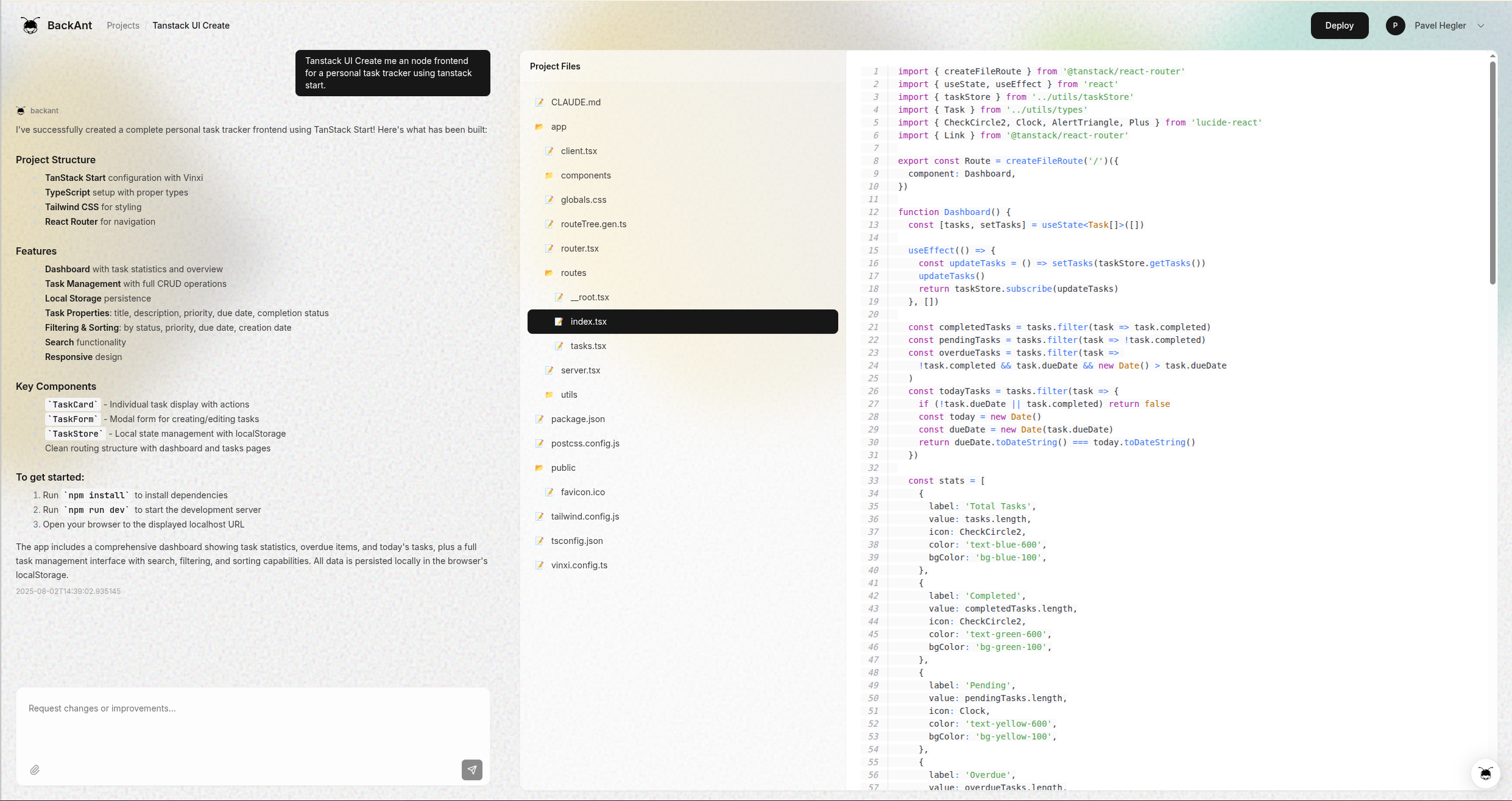Go to Projects breadcrumb link
The image size is (1512, 801).
click(x=123, y=26)
